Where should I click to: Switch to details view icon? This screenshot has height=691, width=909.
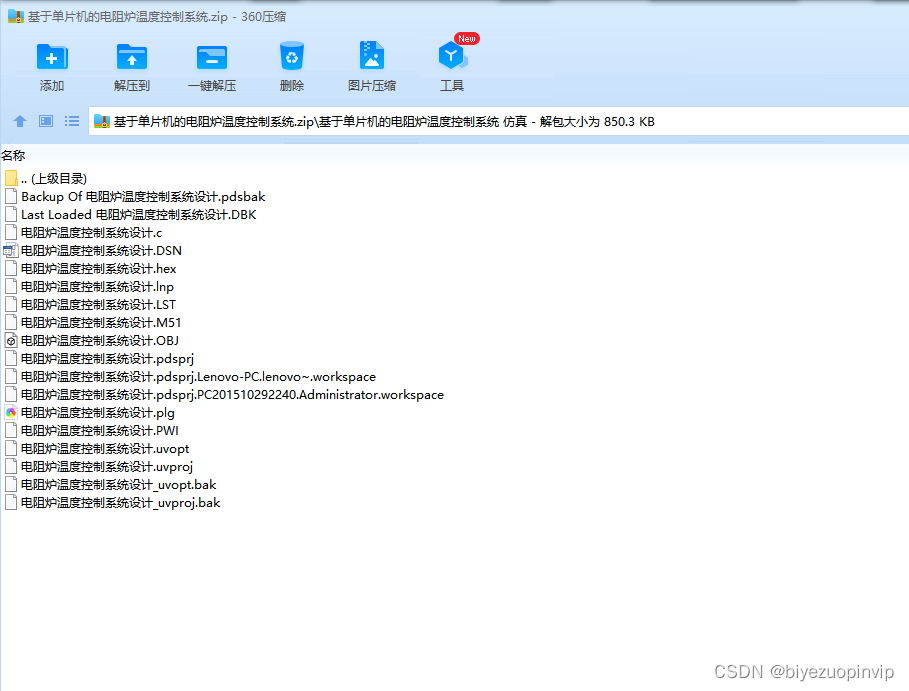point(46,121)
